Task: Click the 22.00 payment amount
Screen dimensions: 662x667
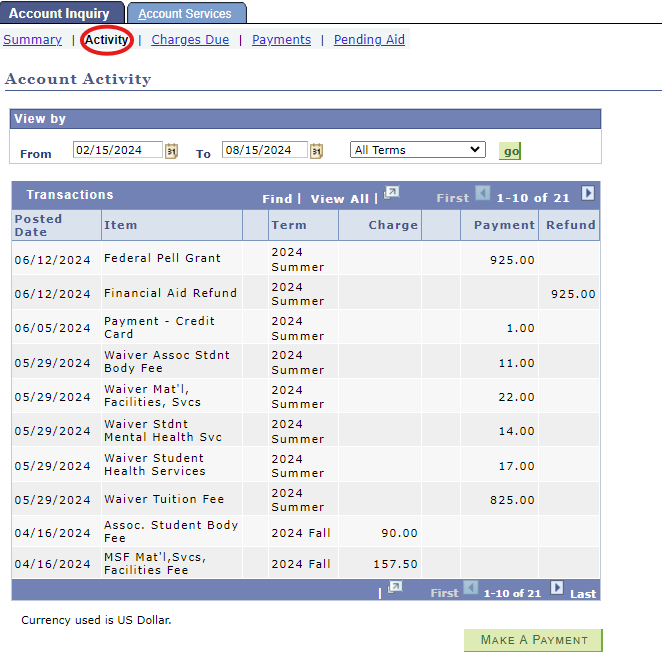Action: click(516, 397)
